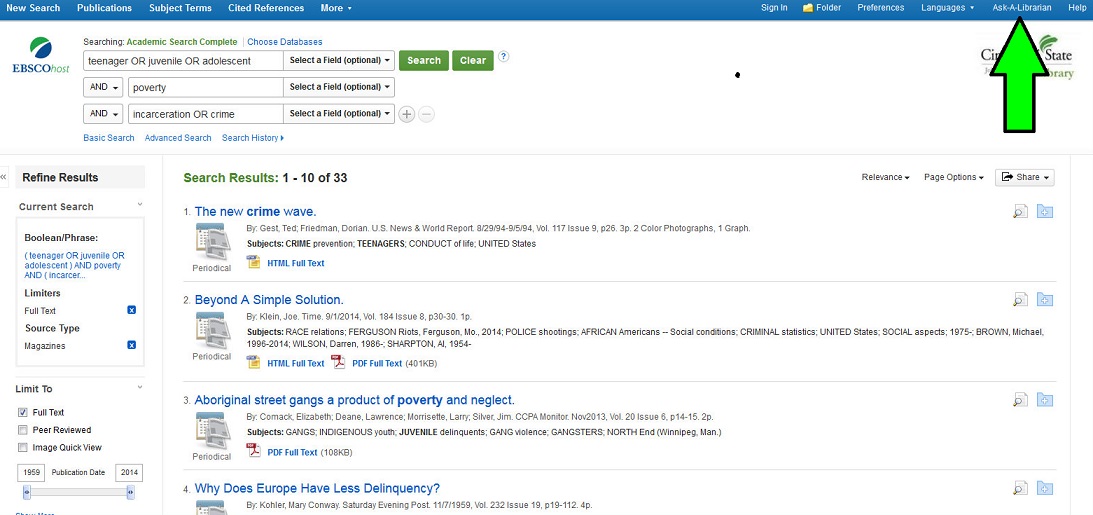Click the Boolean/Phrase query link in sidebar
The image size is (1093, 515).
click(75, 266)
